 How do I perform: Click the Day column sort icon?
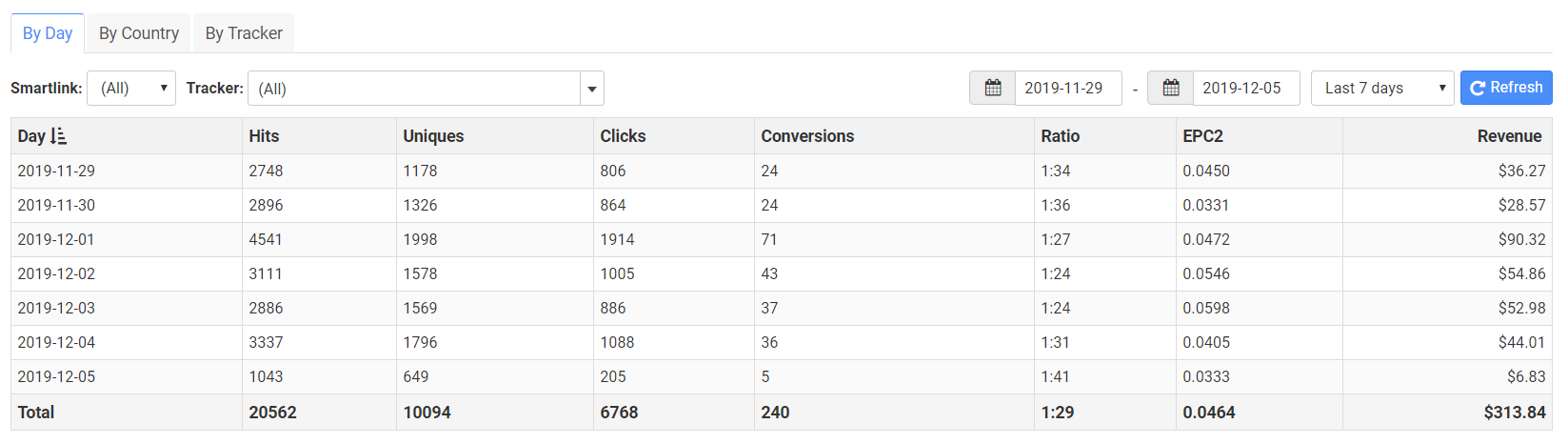[x=58, y=136]
